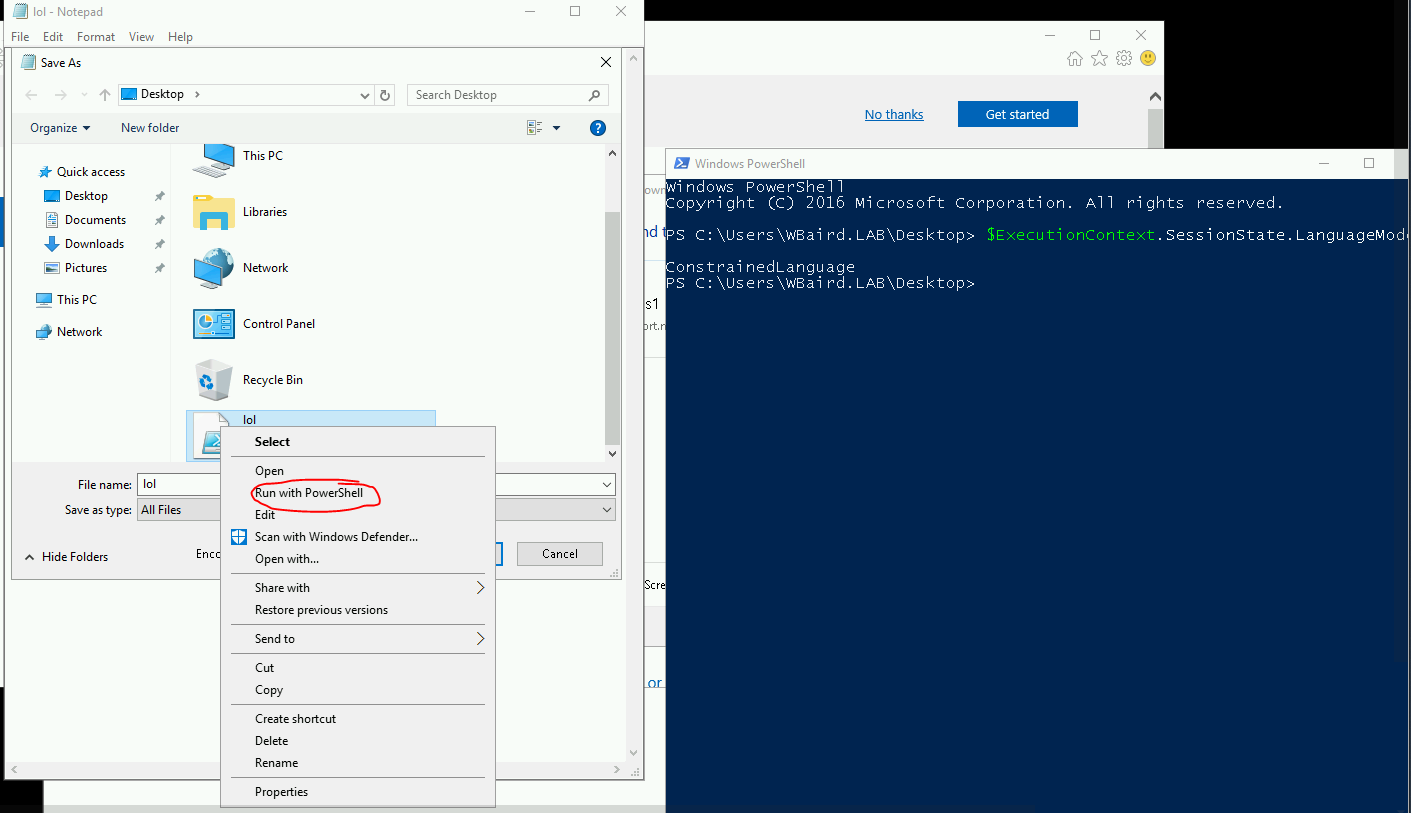The width and height of the screenshot is (1411, 813).
Task: Choose Run with PowerShell from context menu
Action: [x=308, y=493]
